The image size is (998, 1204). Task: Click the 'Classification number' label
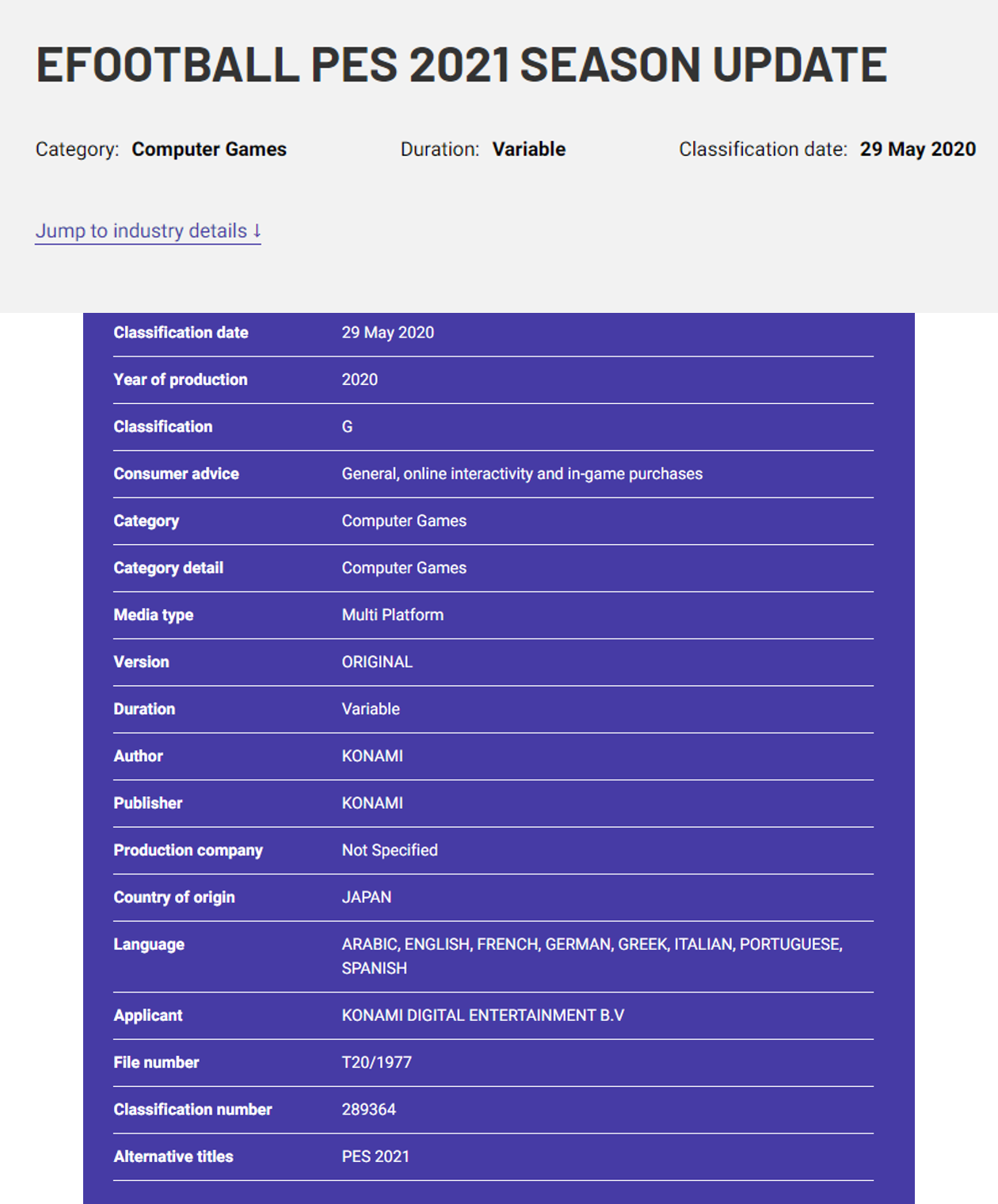click(192, 1110)
